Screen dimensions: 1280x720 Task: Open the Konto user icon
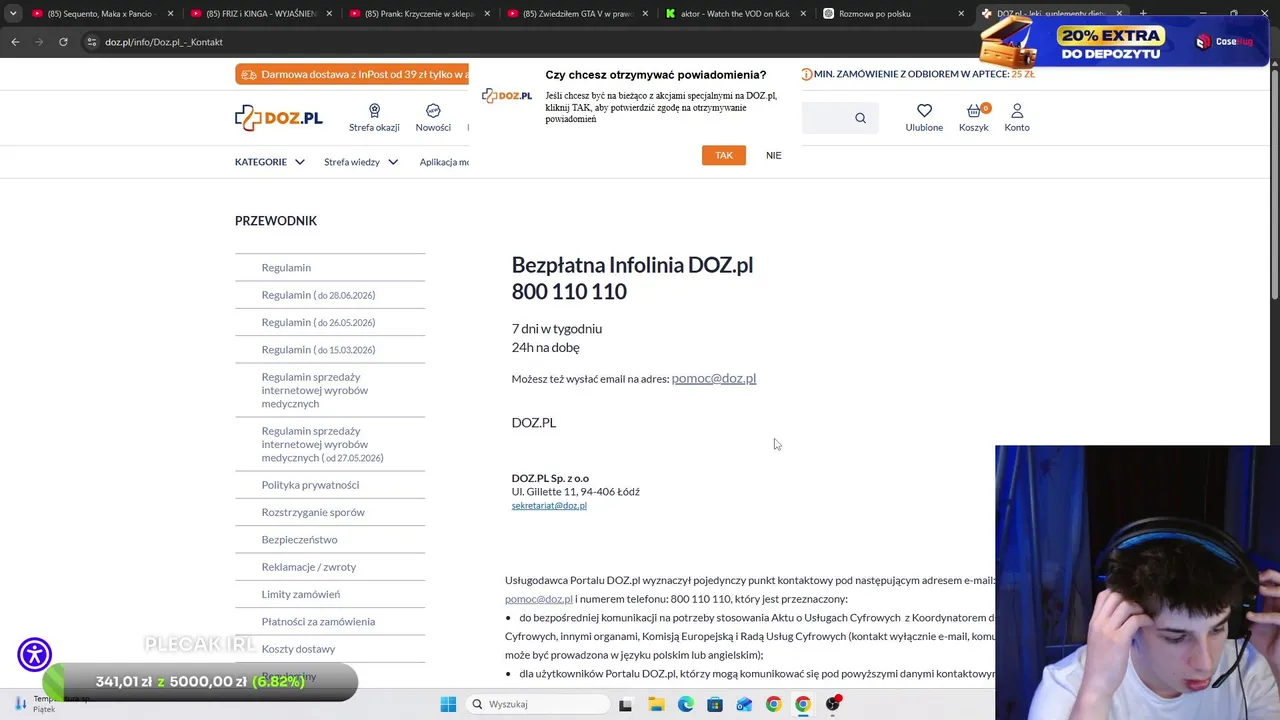1017,111
